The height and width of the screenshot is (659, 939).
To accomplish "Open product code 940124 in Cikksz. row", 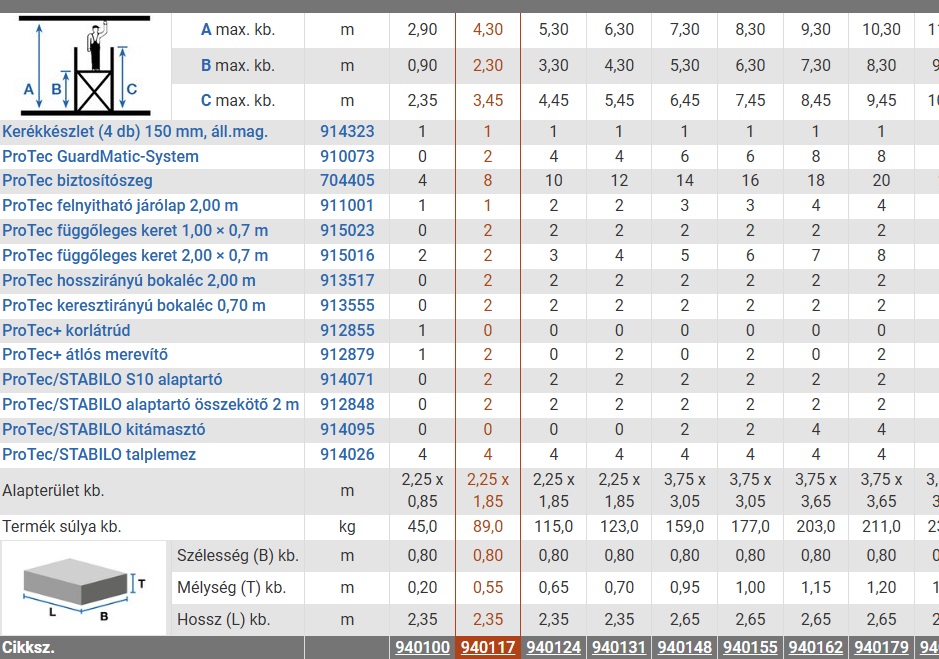I will [553, 648].
